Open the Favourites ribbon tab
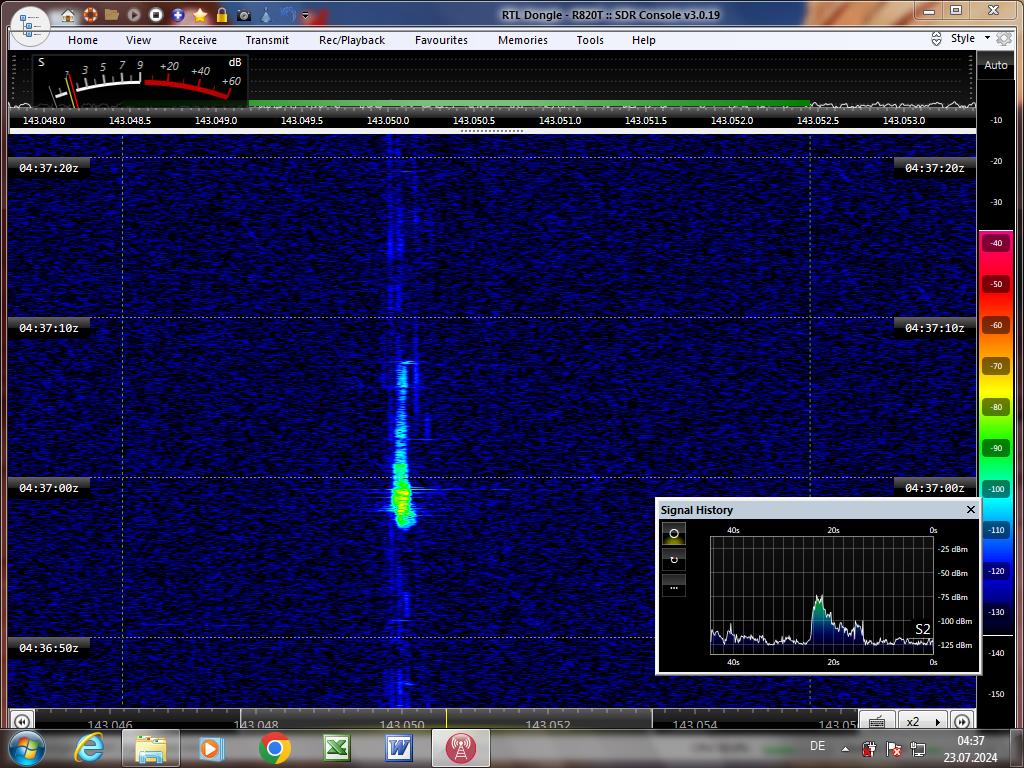The width and height of the screenshot is (1024, 768). pyautogui.click(x=441, y=40)
